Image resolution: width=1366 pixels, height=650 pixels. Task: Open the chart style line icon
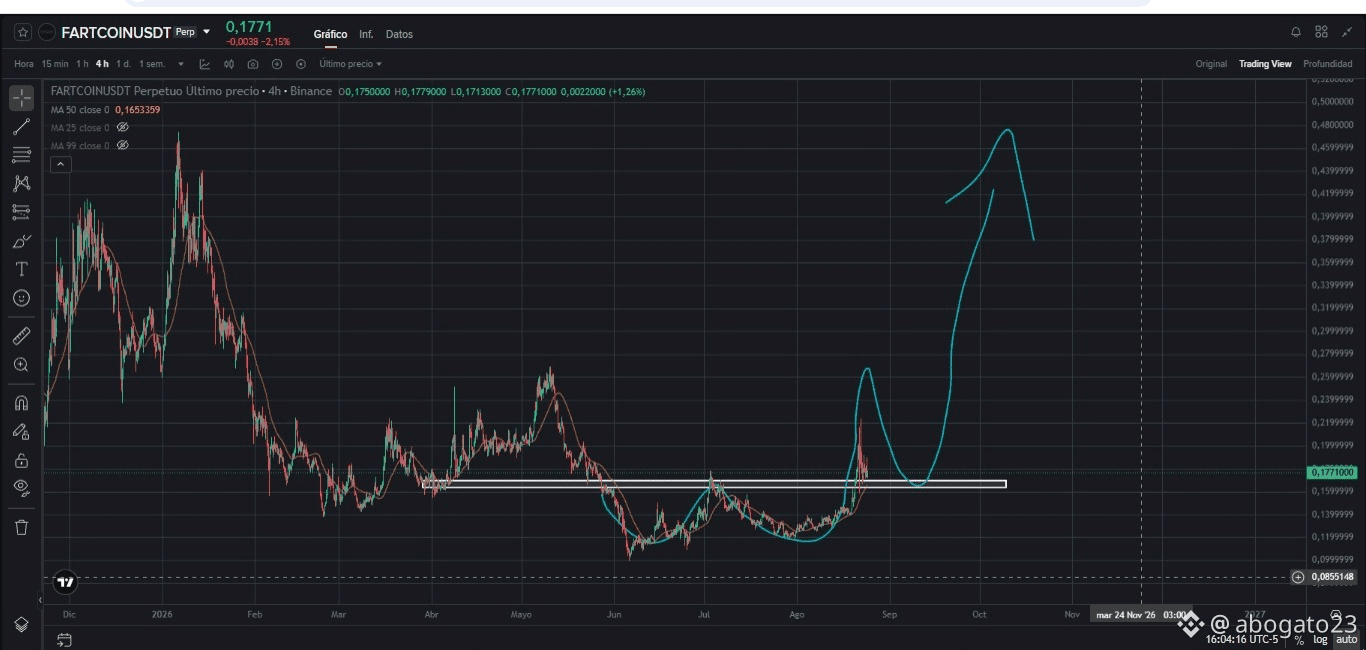[x=205, y=64]
